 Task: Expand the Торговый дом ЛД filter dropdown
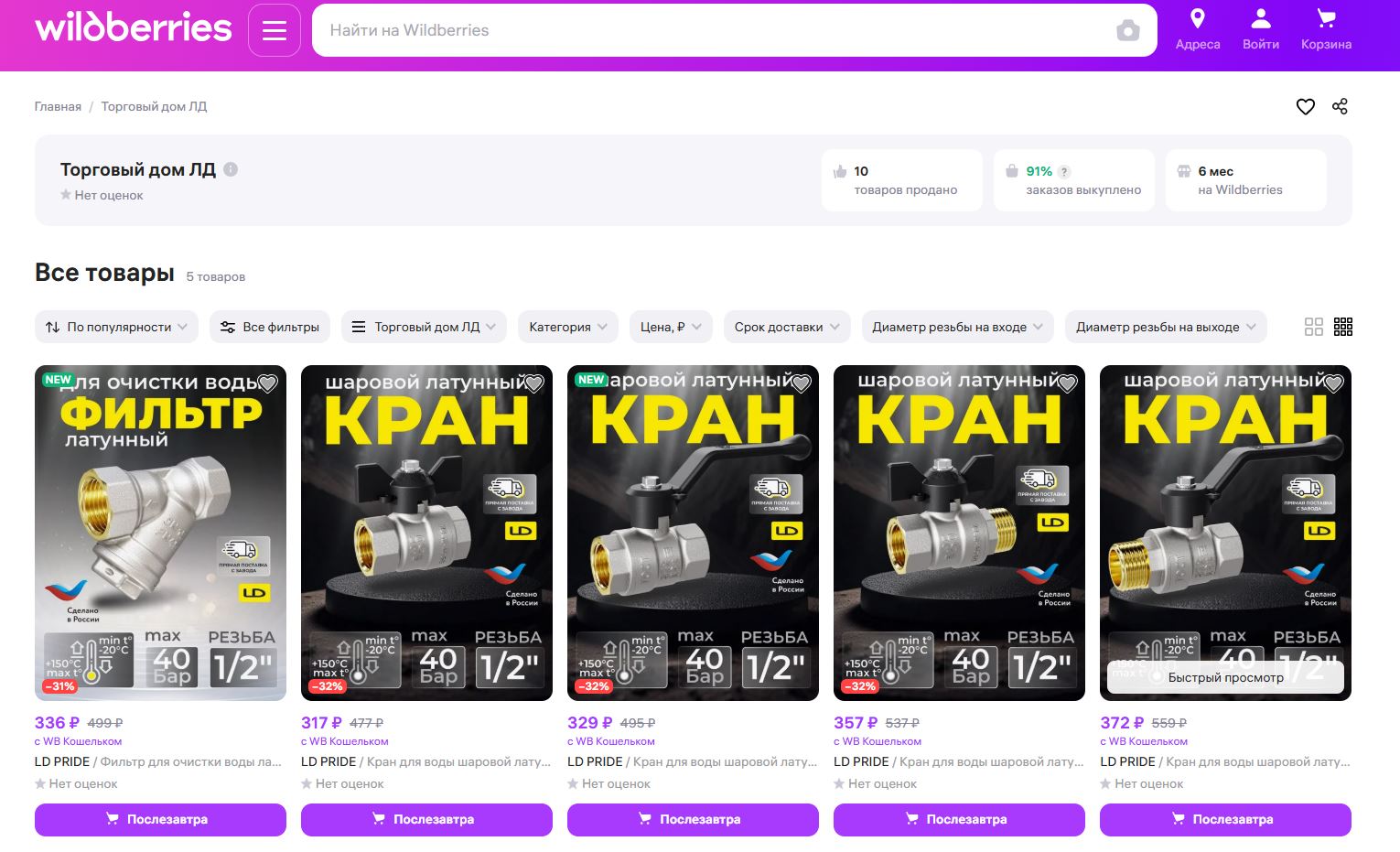(x=424, y=327)
